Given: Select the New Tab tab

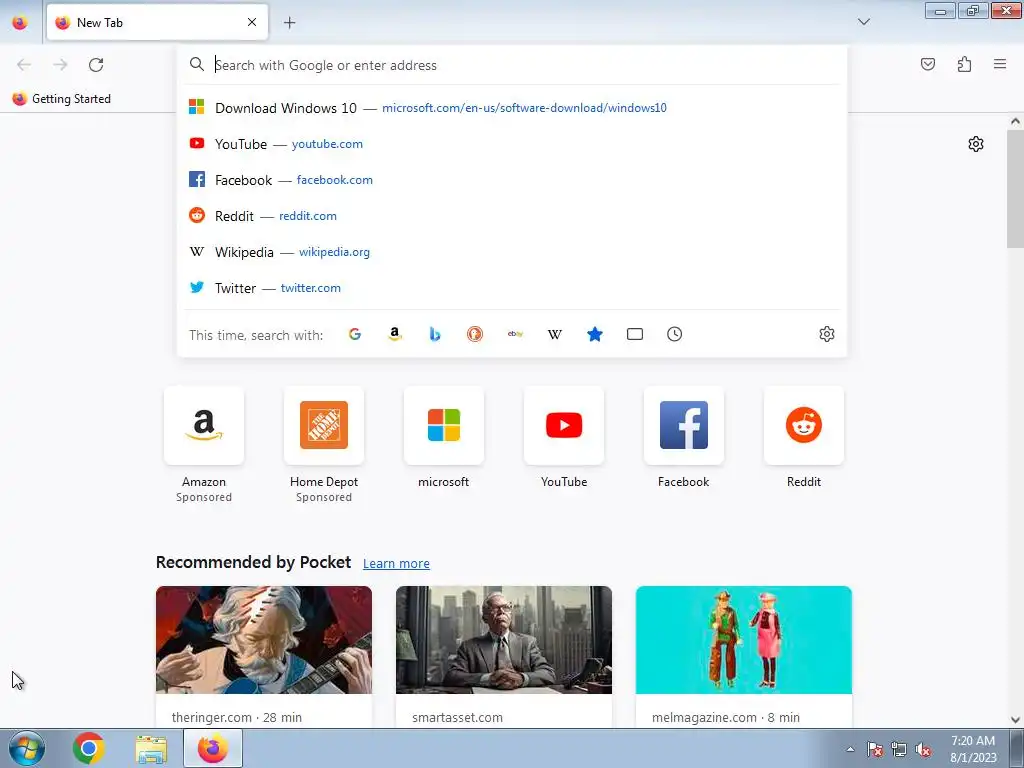Looking at the screenshot, I should tap(157, 22).
